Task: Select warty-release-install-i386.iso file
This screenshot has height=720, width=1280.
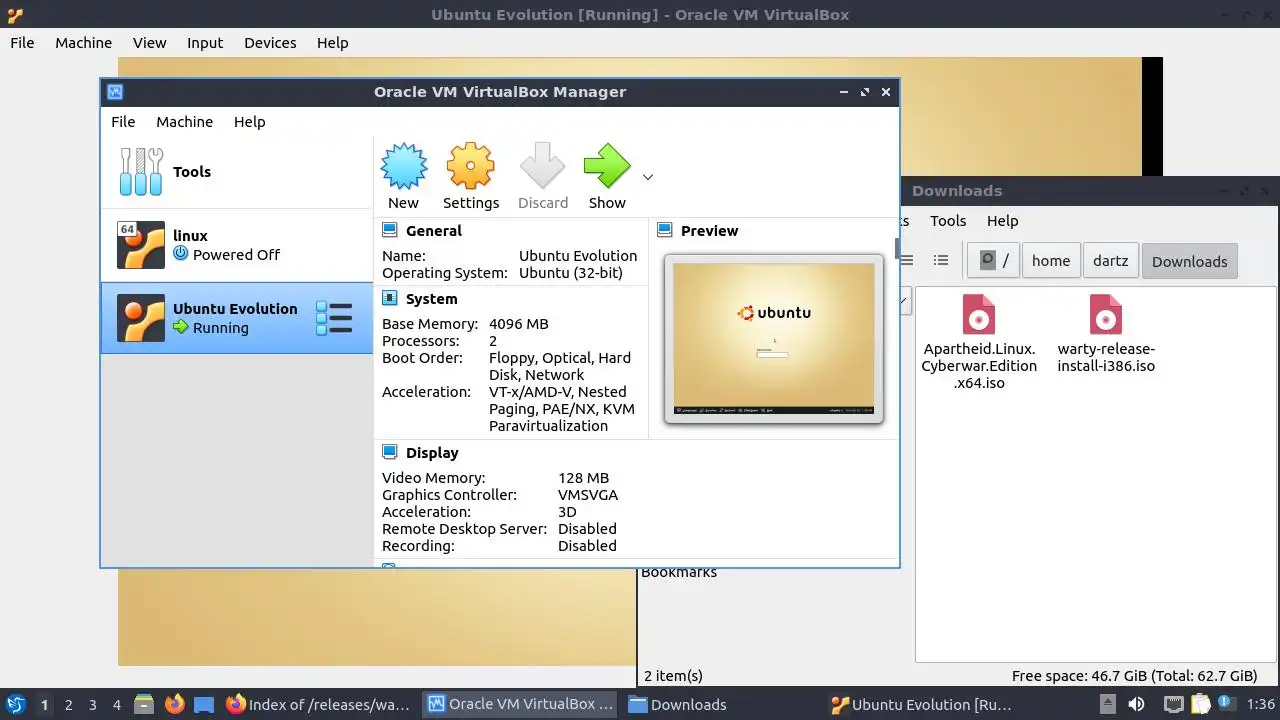Action: tap(1106, 334)
